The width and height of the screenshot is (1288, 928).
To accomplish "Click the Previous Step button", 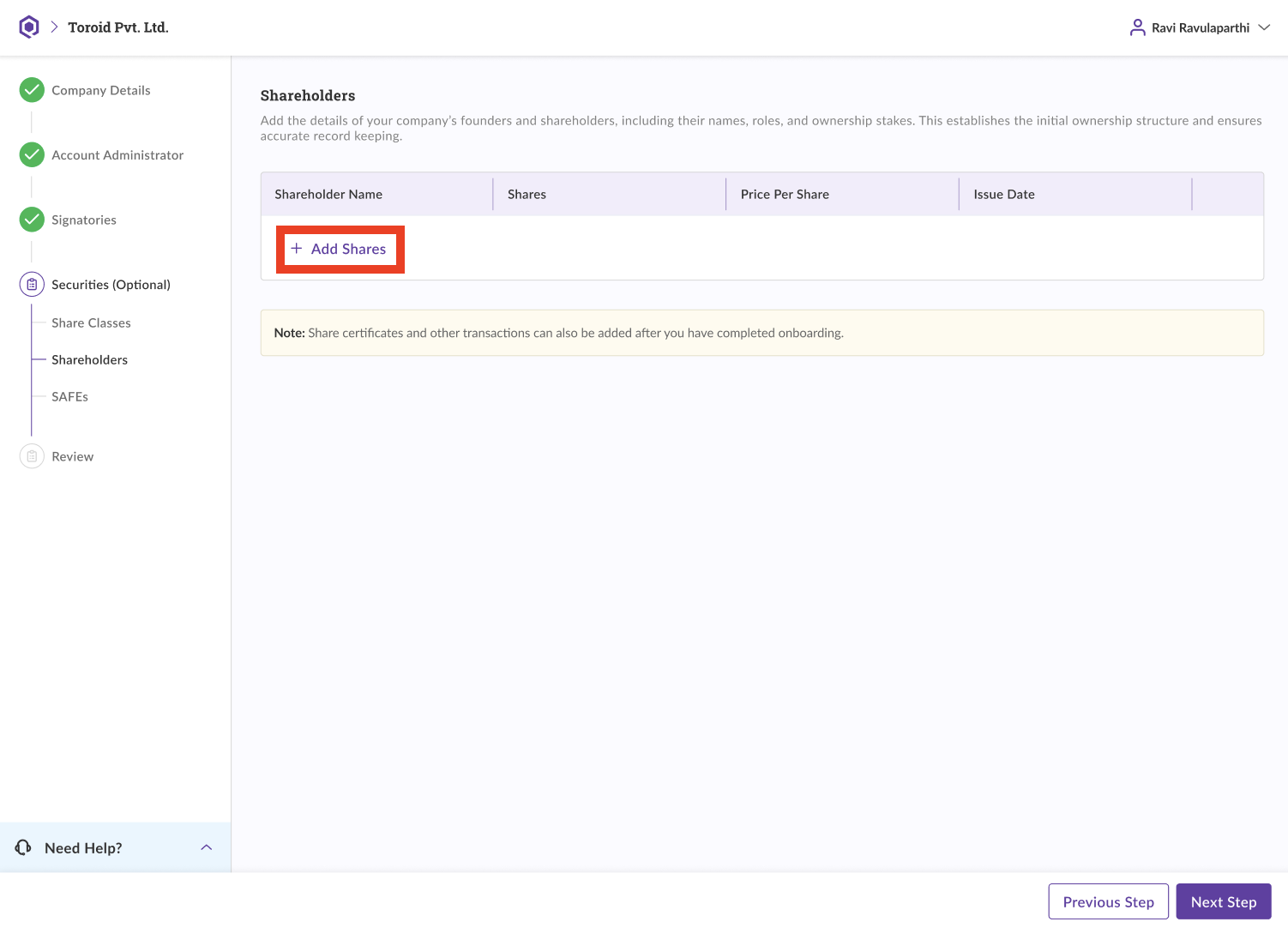I will 1108,901.
